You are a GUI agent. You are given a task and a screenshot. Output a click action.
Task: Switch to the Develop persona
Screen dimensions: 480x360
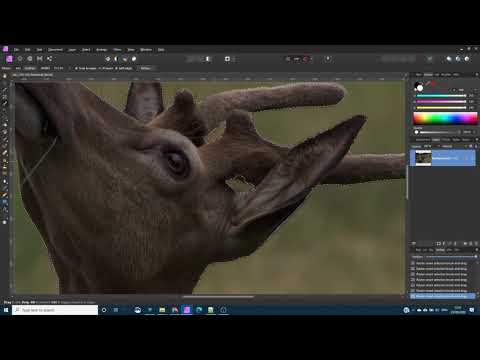click(30, 59)
